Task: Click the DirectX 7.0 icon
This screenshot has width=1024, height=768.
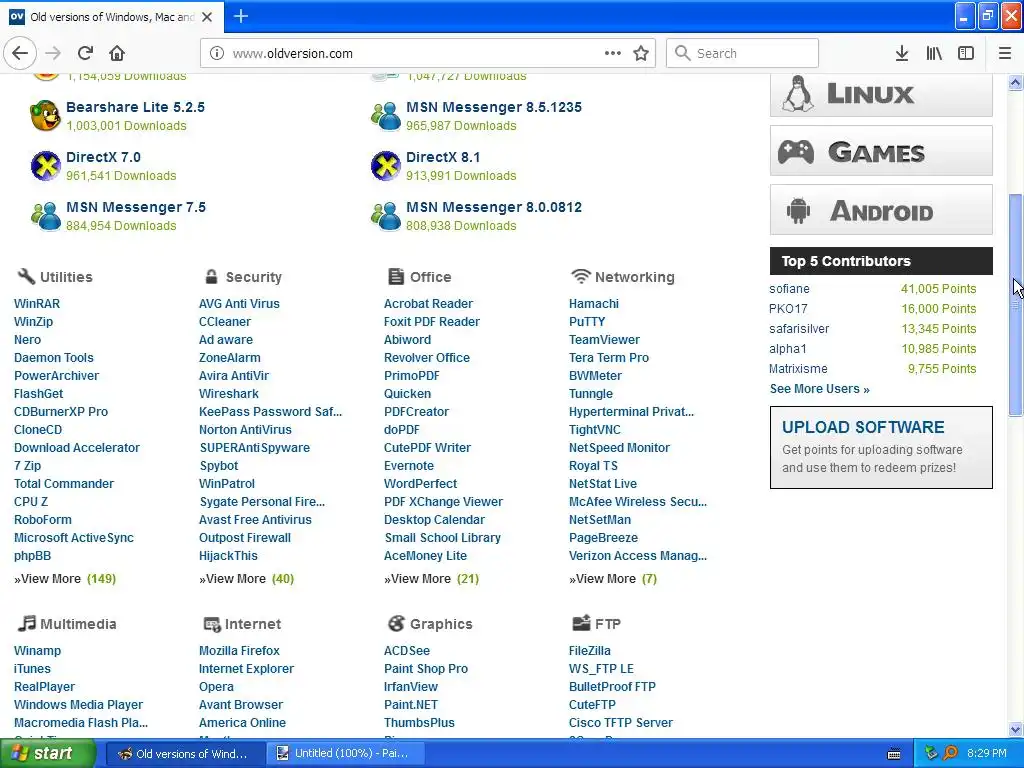Action: click(x=46, y=166)
